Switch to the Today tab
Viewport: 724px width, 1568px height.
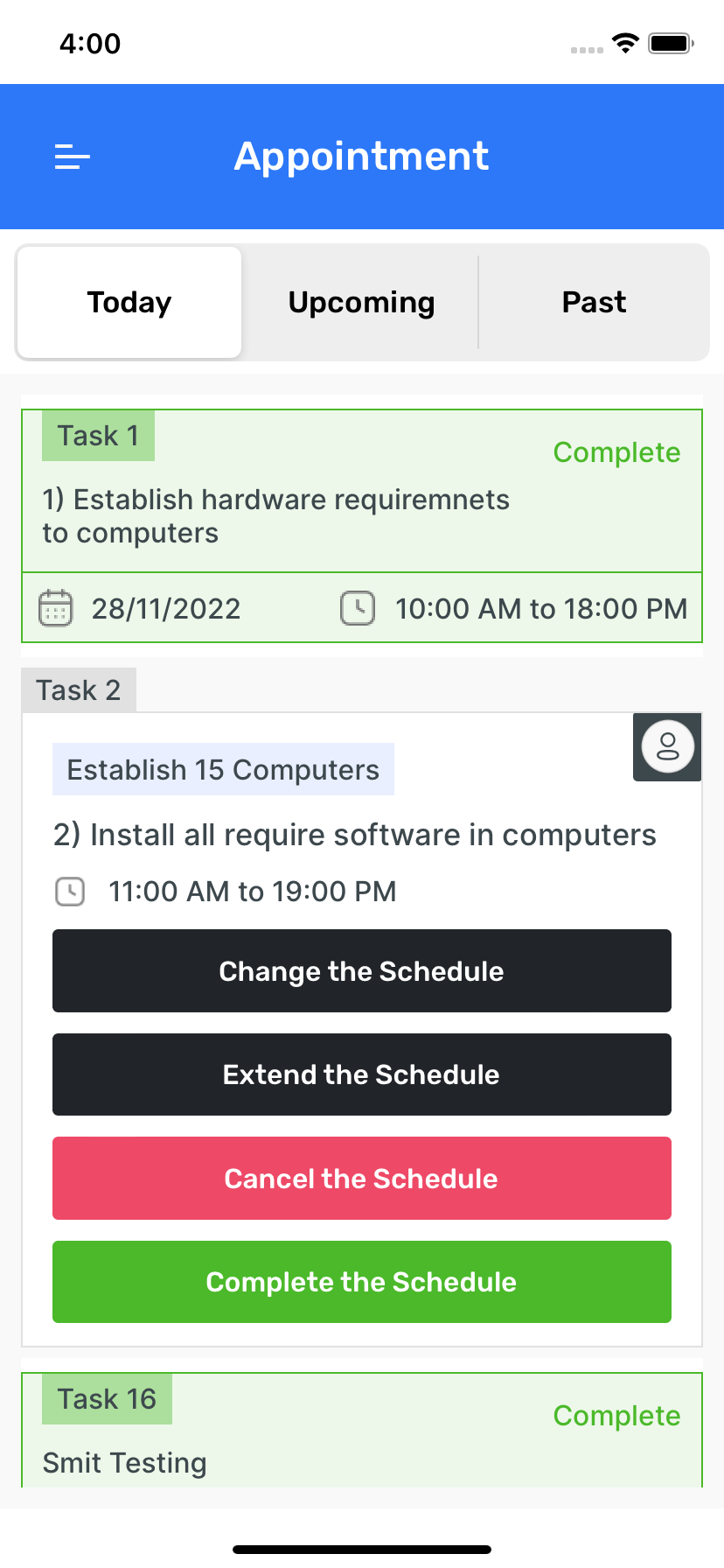(129, 303)
